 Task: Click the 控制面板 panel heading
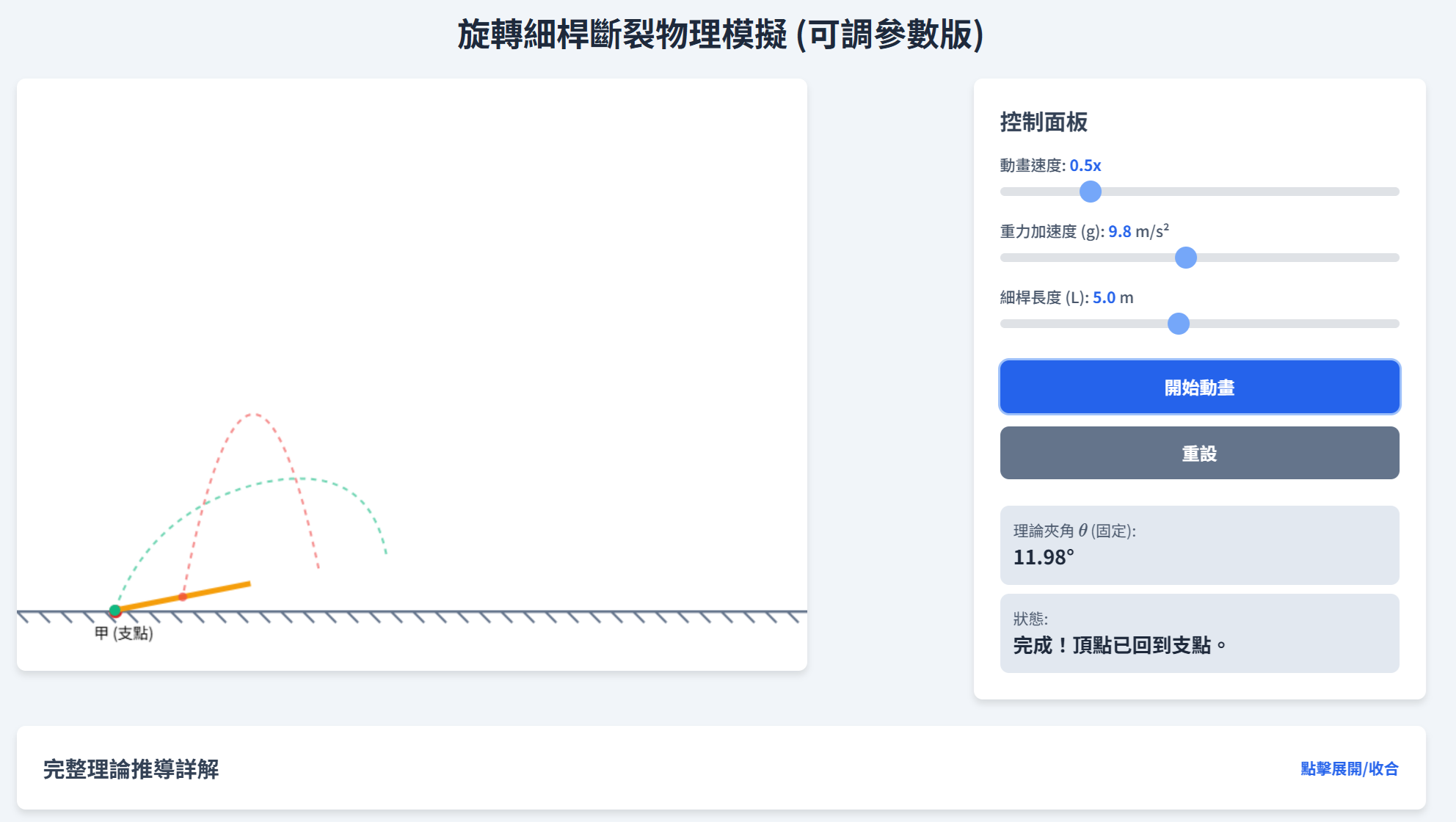tap(1044, 123)
